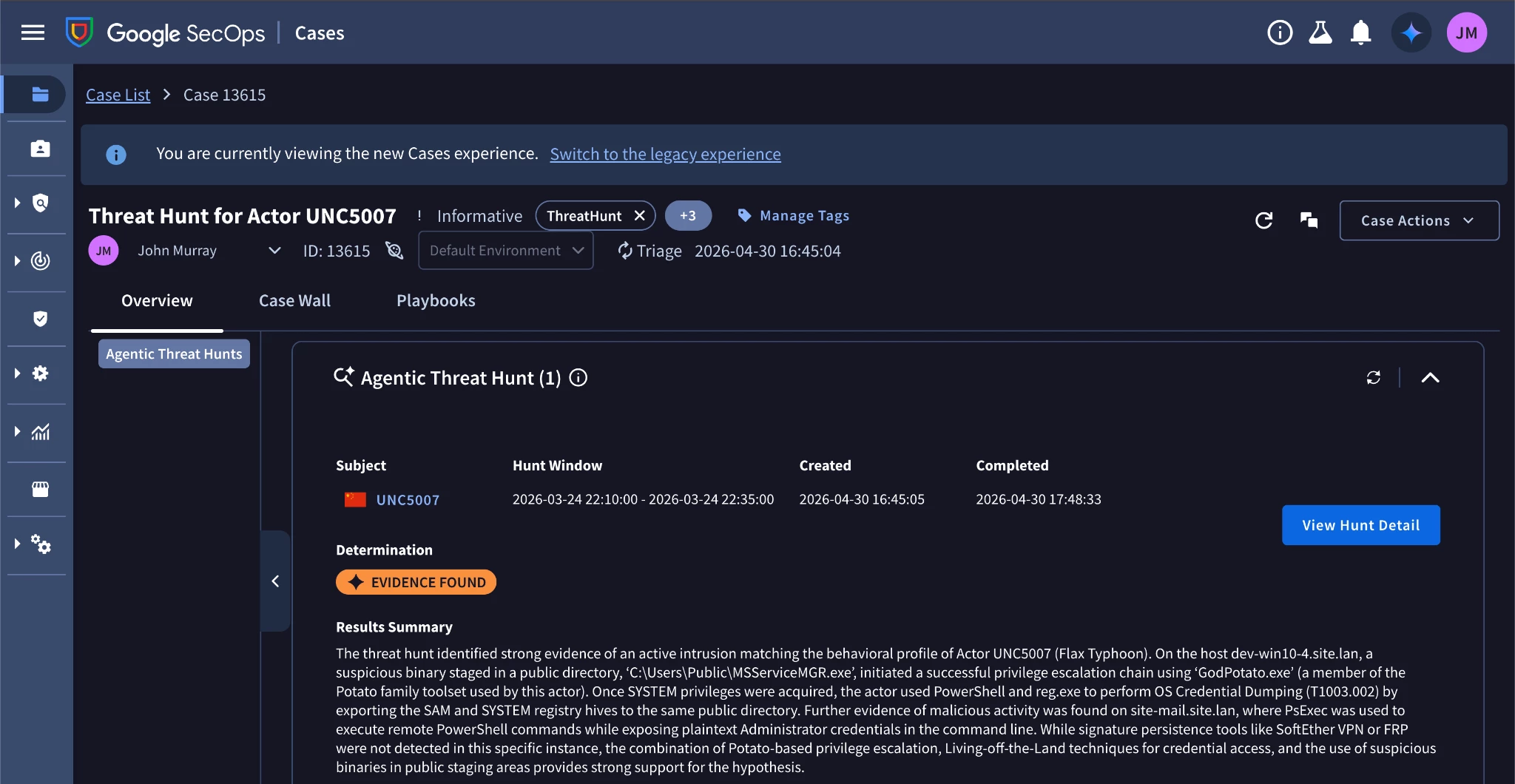Viewport: 1515px width, 784px height.
Task: Toggle the case visibility eye-slash icon
Action: (394, 251)
